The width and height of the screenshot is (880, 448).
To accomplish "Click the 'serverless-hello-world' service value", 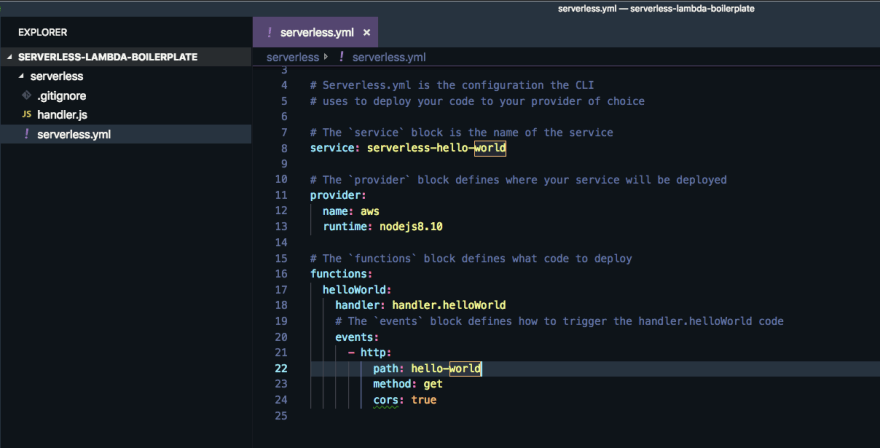I will pos(436,148).
